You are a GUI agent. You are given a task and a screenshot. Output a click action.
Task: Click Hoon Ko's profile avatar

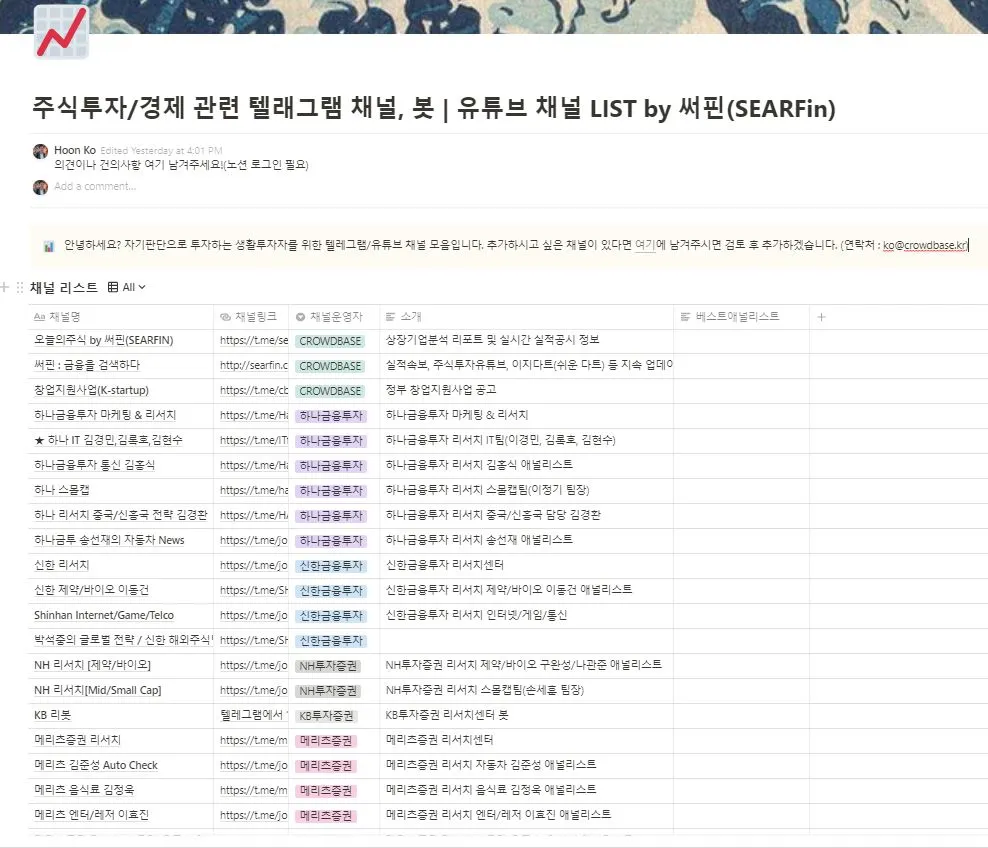pos(40,152)
